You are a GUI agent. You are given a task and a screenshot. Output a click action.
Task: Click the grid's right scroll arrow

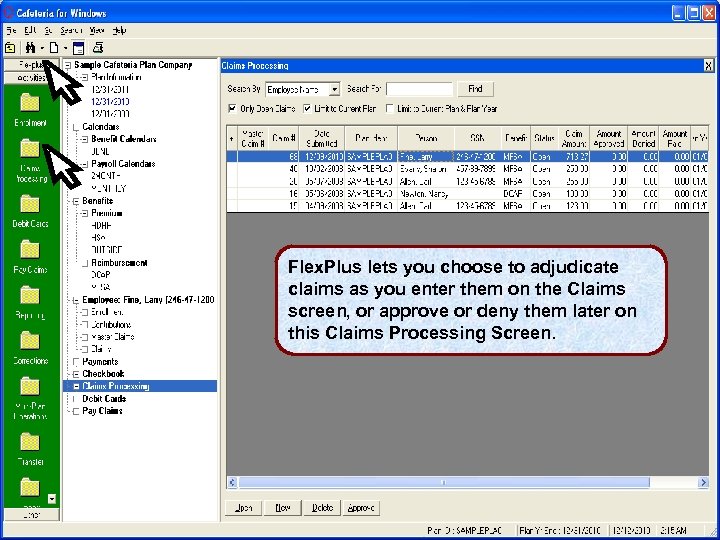pos(703,482)
